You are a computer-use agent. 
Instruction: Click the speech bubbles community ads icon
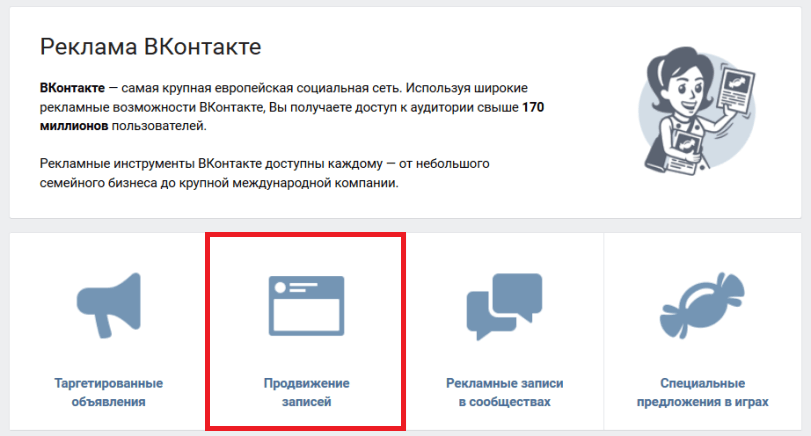504,306
